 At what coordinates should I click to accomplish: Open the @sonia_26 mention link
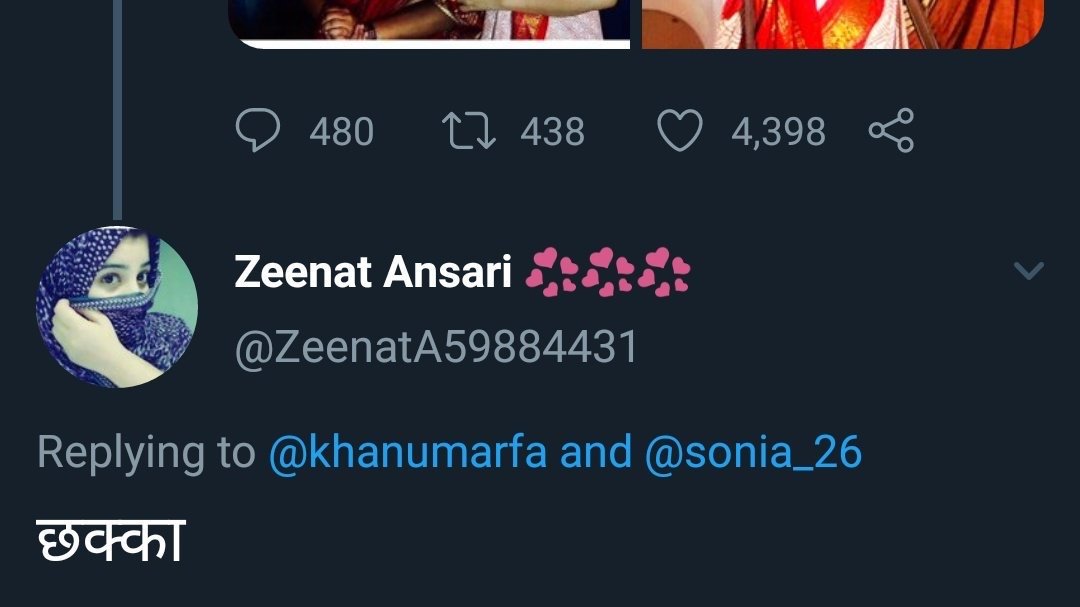click(753, 452)
